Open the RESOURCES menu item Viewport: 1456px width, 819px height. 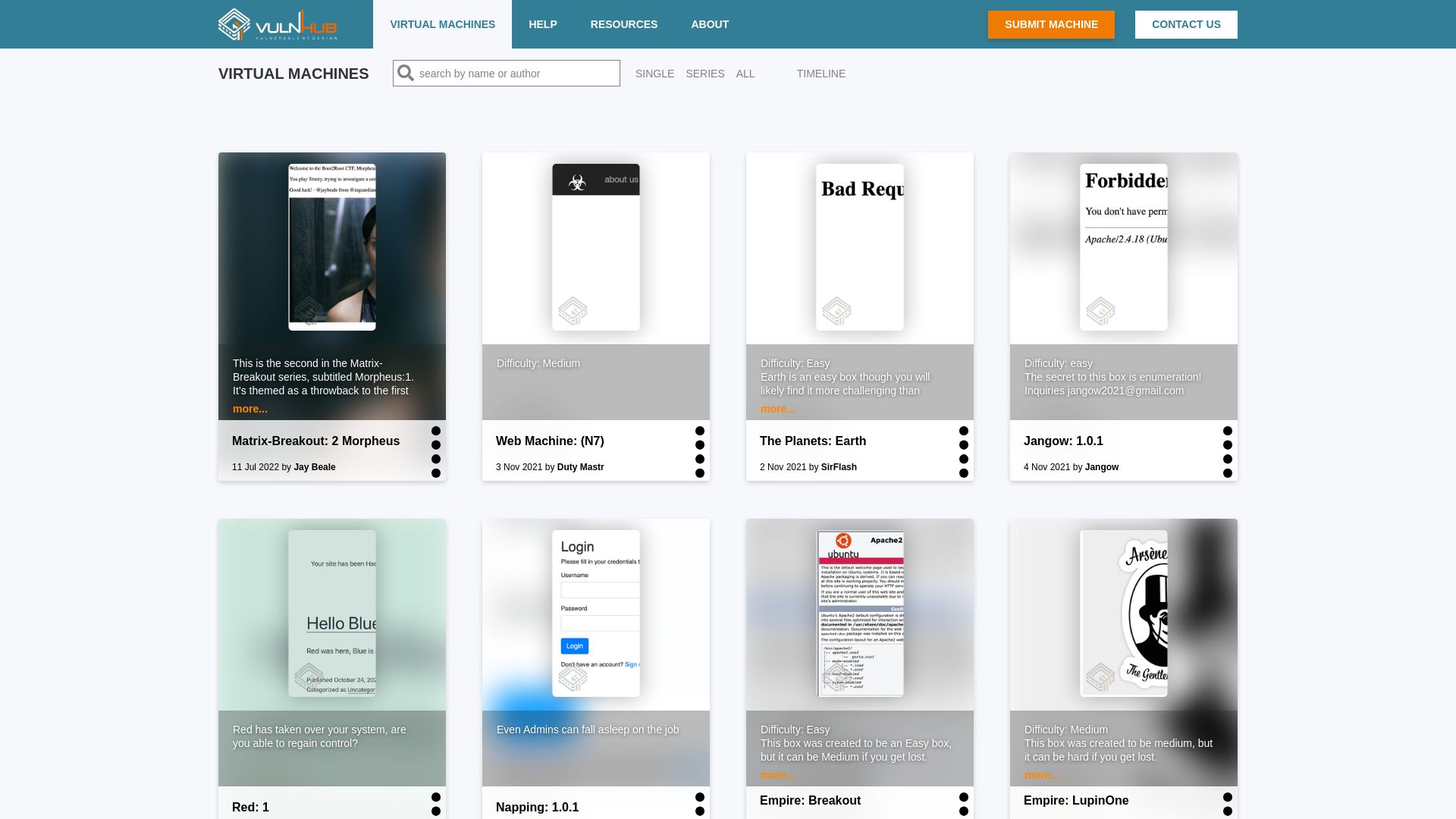click(x=623, y=24)
